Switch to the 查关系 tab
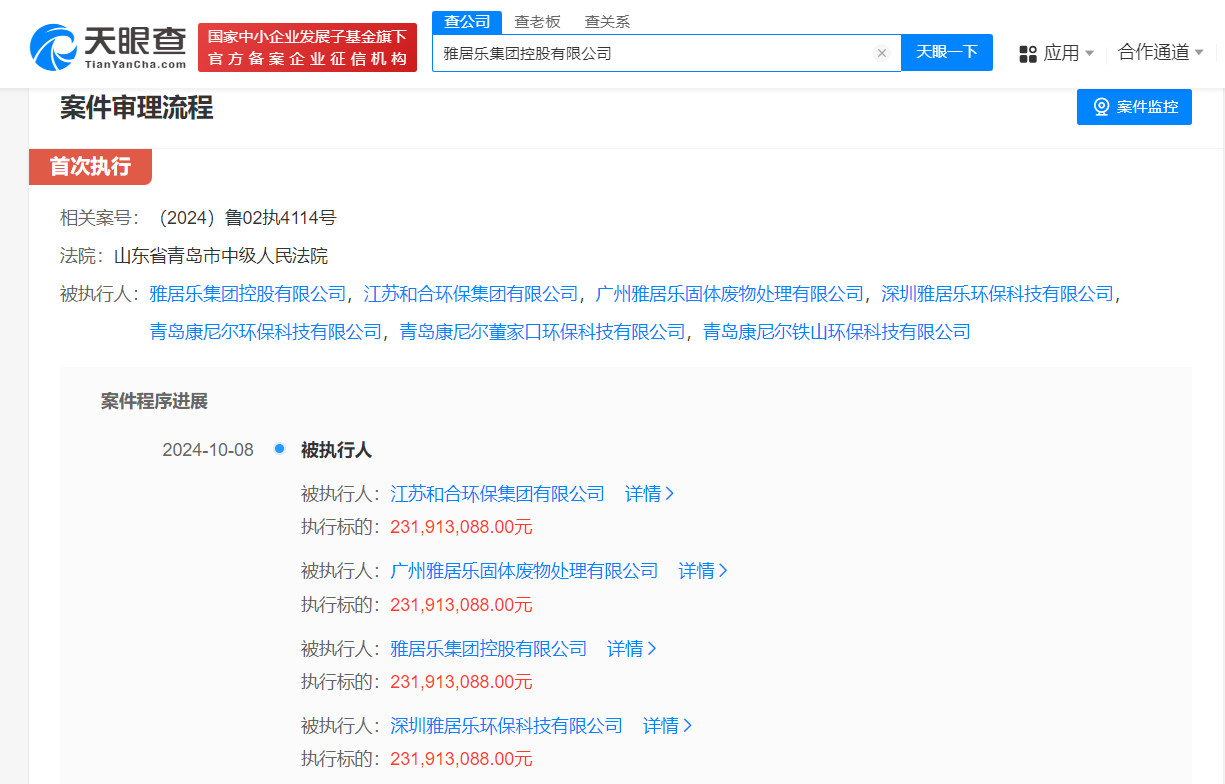 click(x=607, y=22)
